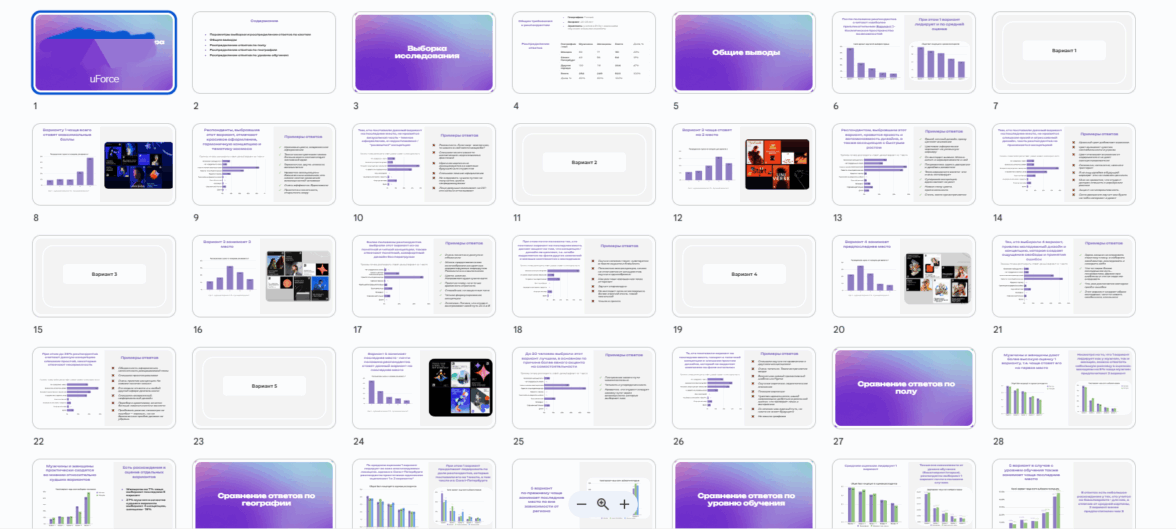Select slide 21 thumbnail

pyautogui.click(x=1064, y=276)
